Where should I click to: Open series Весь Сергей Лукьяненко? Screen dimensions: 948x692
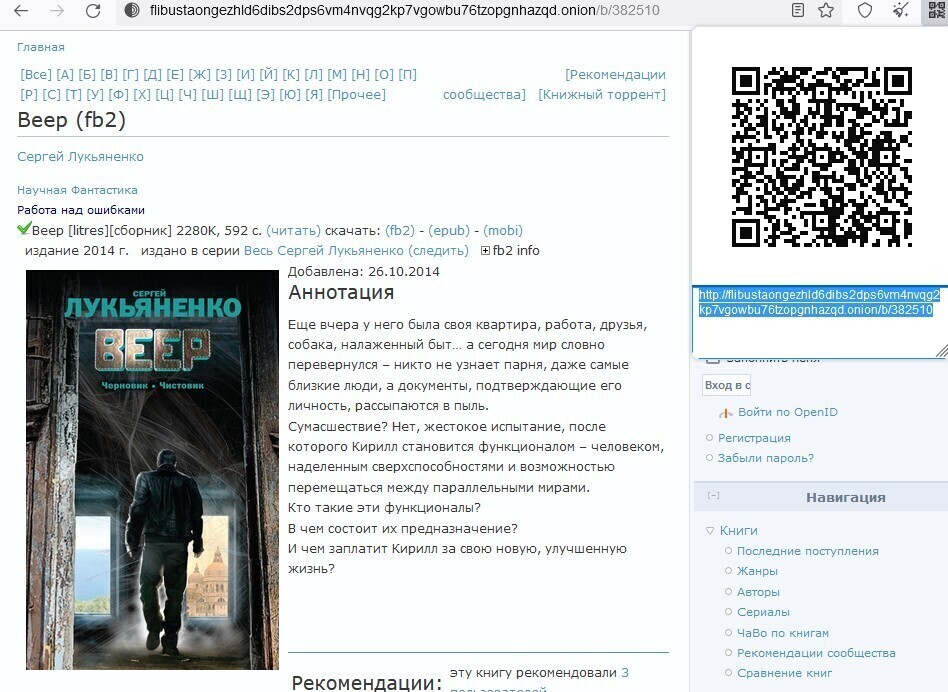(323, 250)
